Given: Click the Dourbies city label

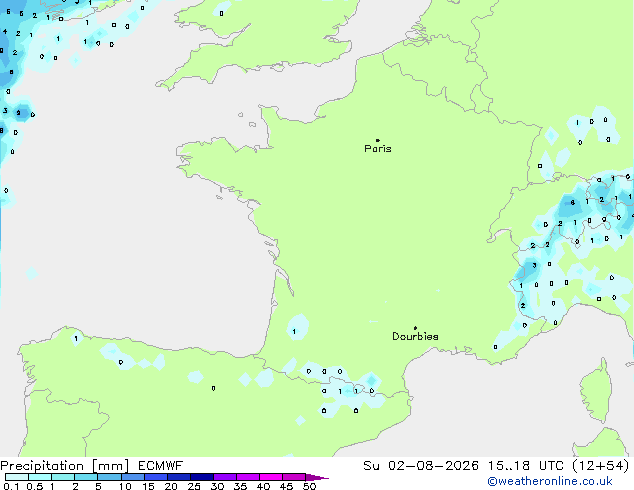Looking at the screenshot, I should [415, 336].
